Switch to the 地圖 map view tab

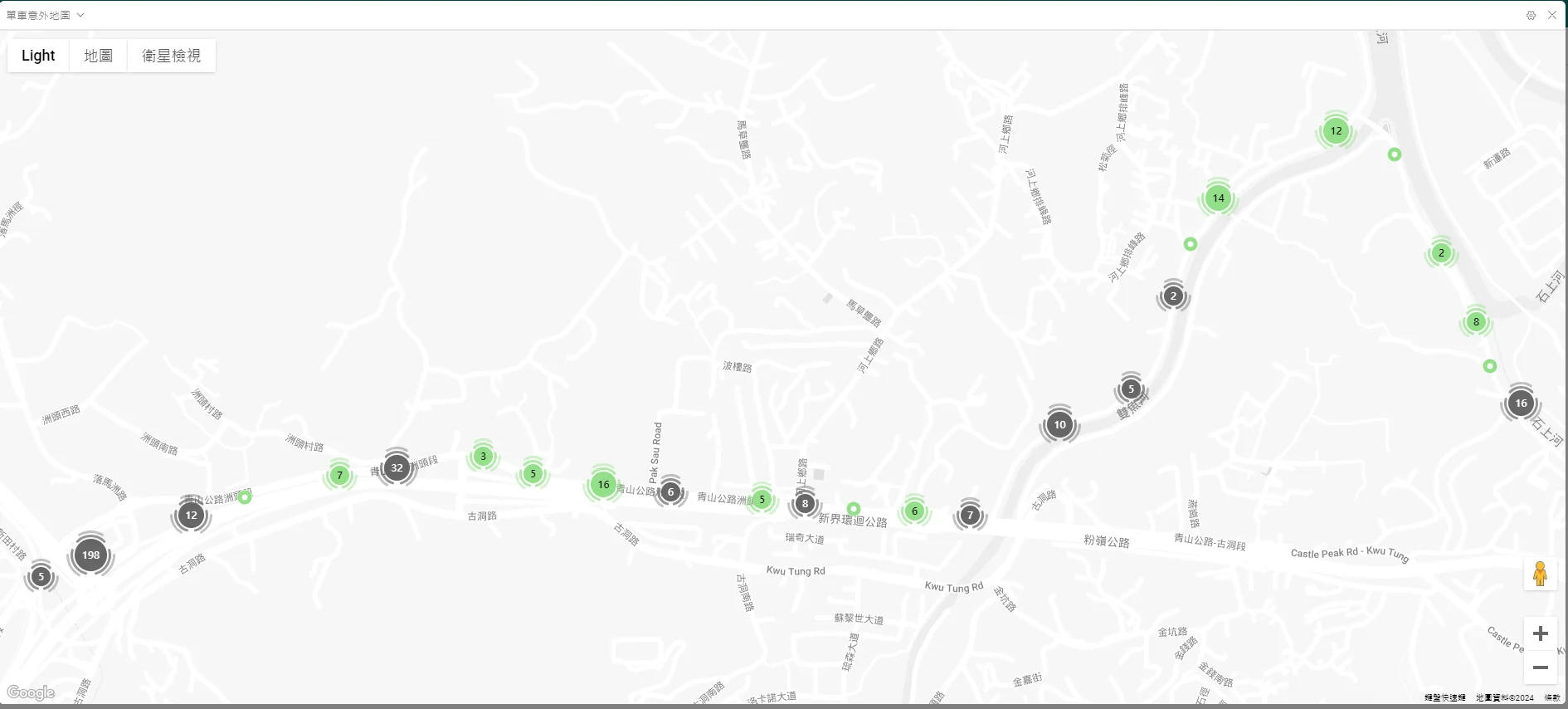coord(99,56)
